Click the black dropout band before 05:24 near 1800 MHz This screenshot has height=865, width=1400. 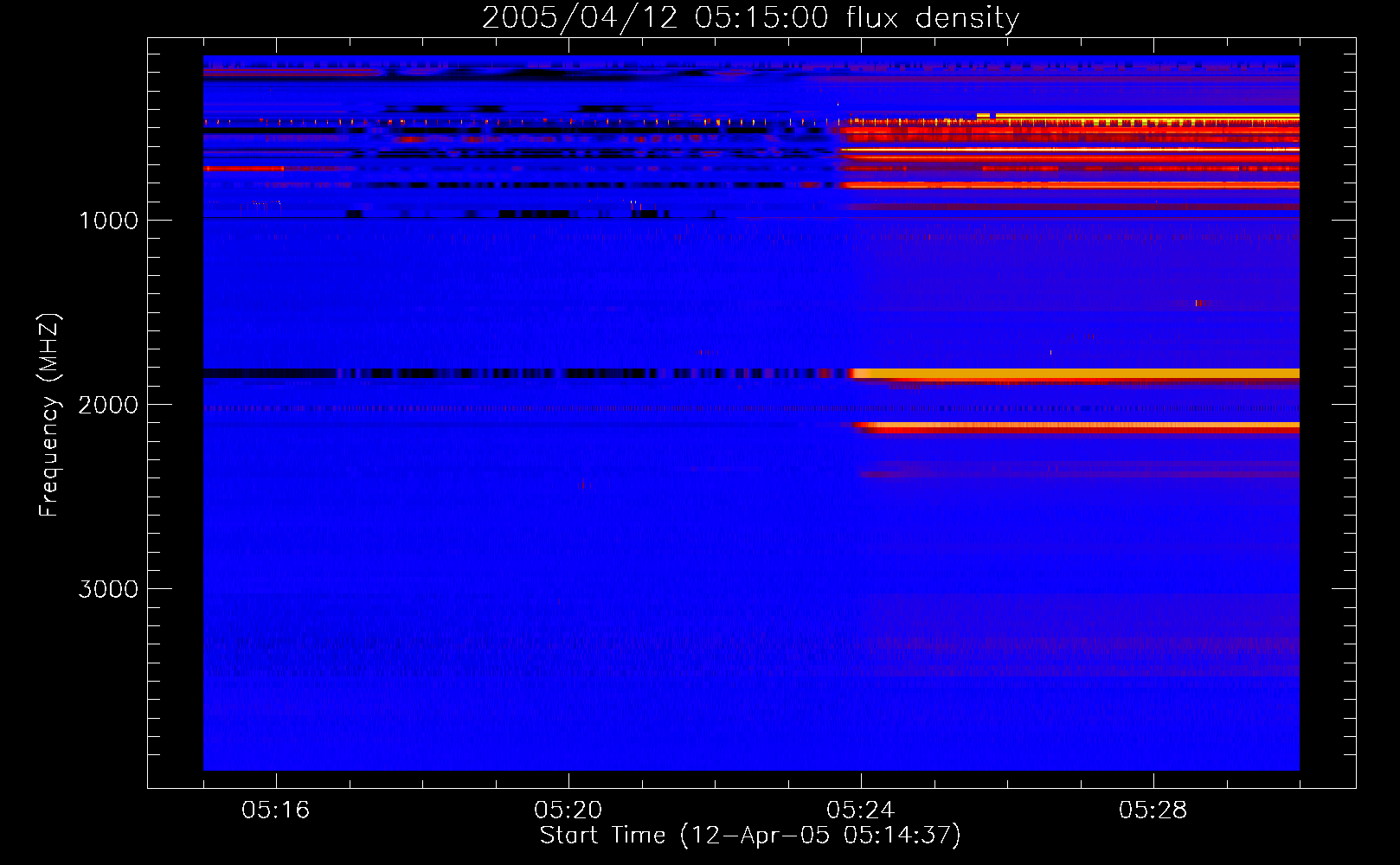pyautogui.click(x=526, y=374)
